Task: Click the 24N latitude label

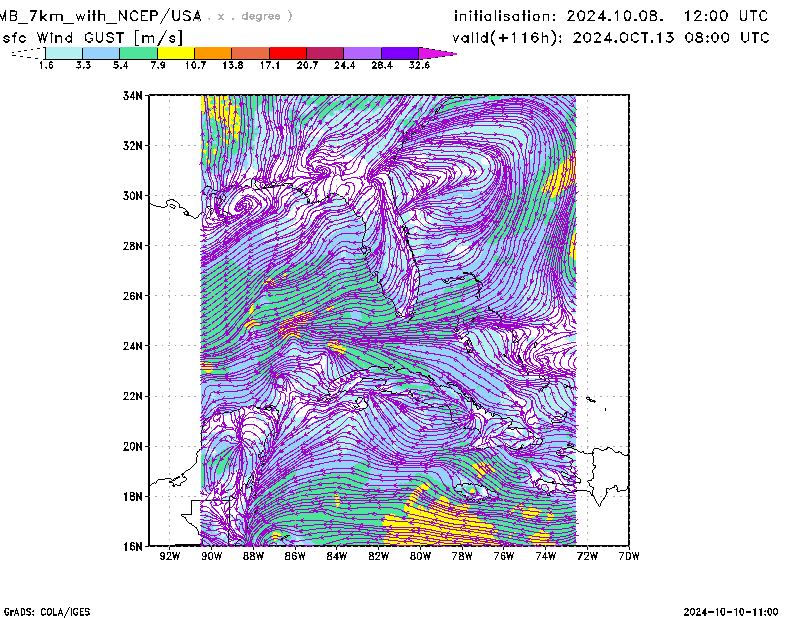Action: [x=133, y=346]
